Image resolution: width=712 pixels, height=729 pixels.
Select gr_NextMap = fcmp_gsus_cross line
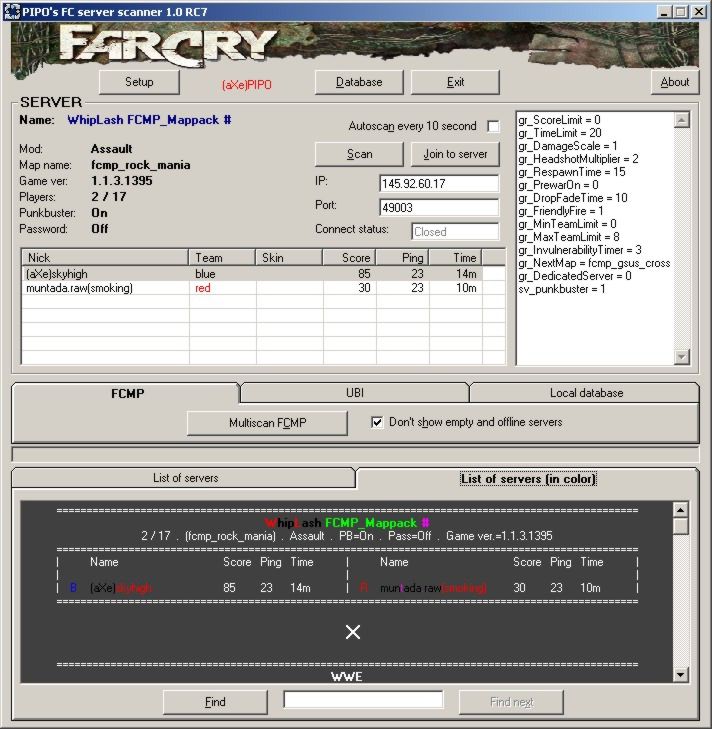(594, 263)
